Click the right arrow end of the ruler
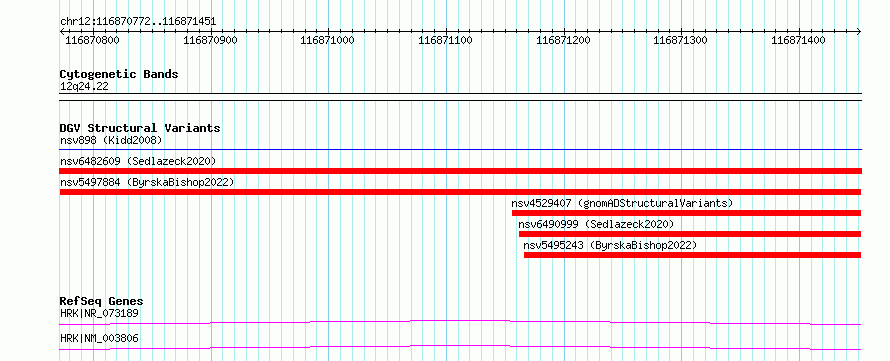 [859, 31]
